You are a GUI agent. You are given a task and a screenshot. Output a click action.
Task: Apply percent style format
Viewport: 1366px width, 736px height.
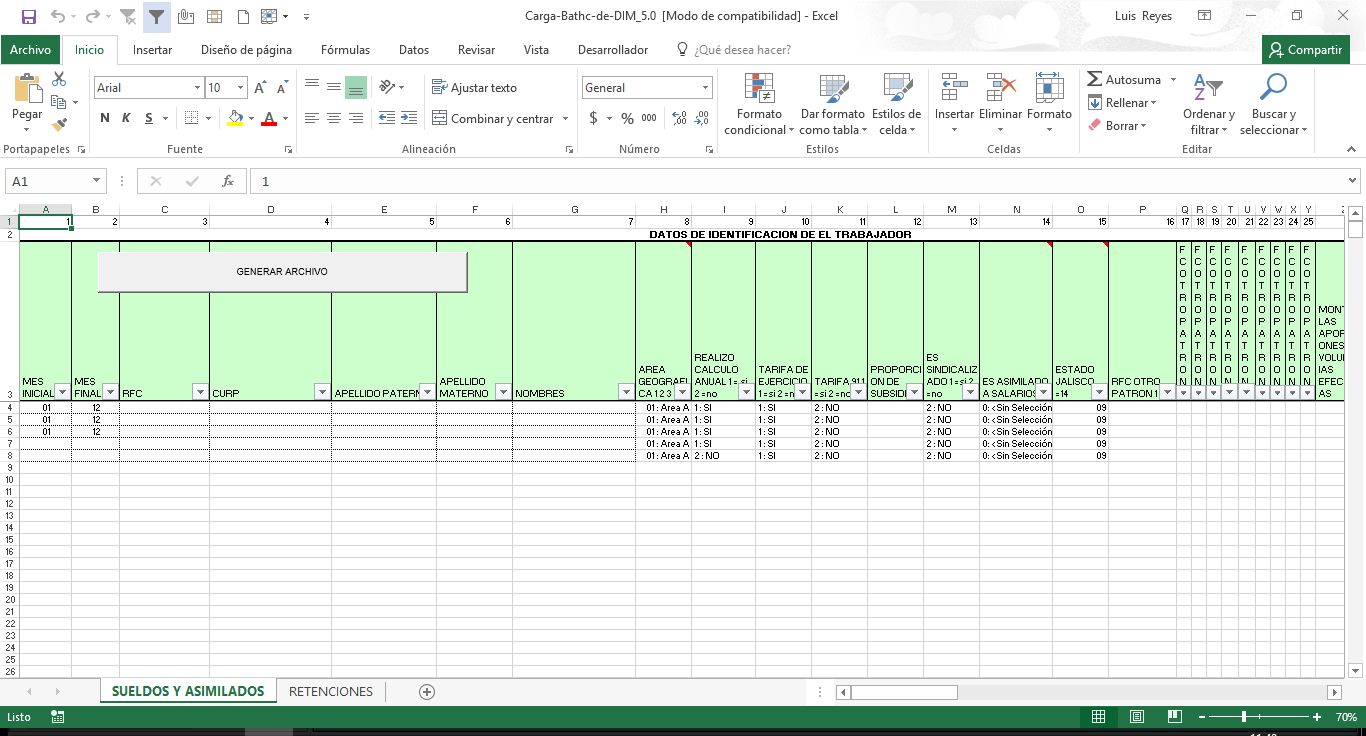click(627, 118)
